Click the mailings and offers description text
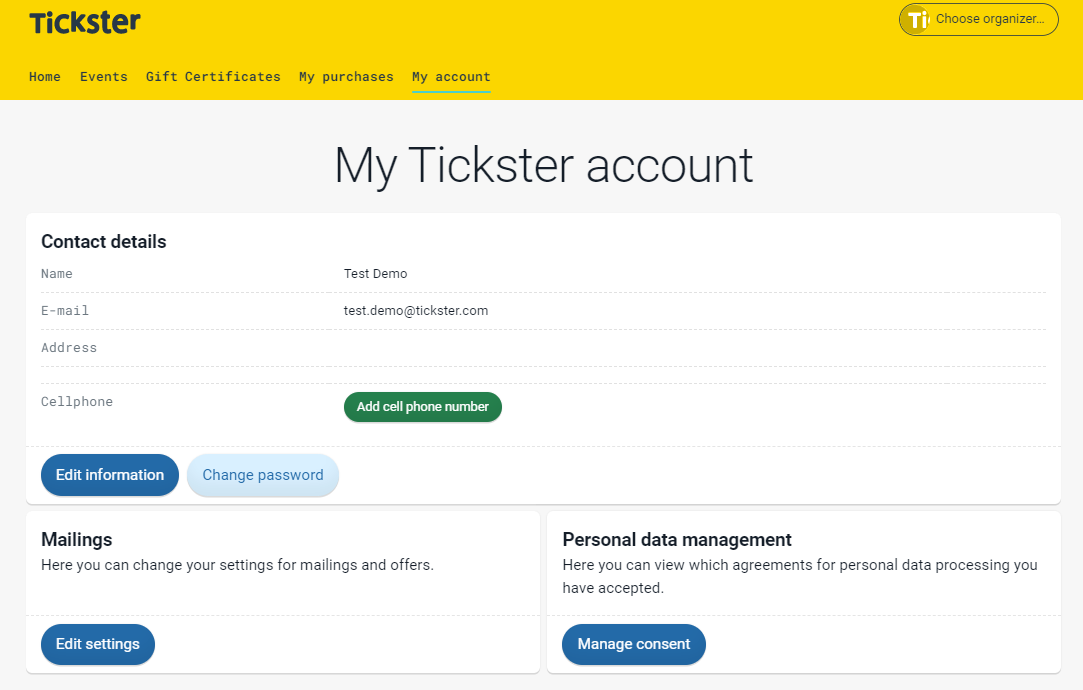 (x=238, y=565)
